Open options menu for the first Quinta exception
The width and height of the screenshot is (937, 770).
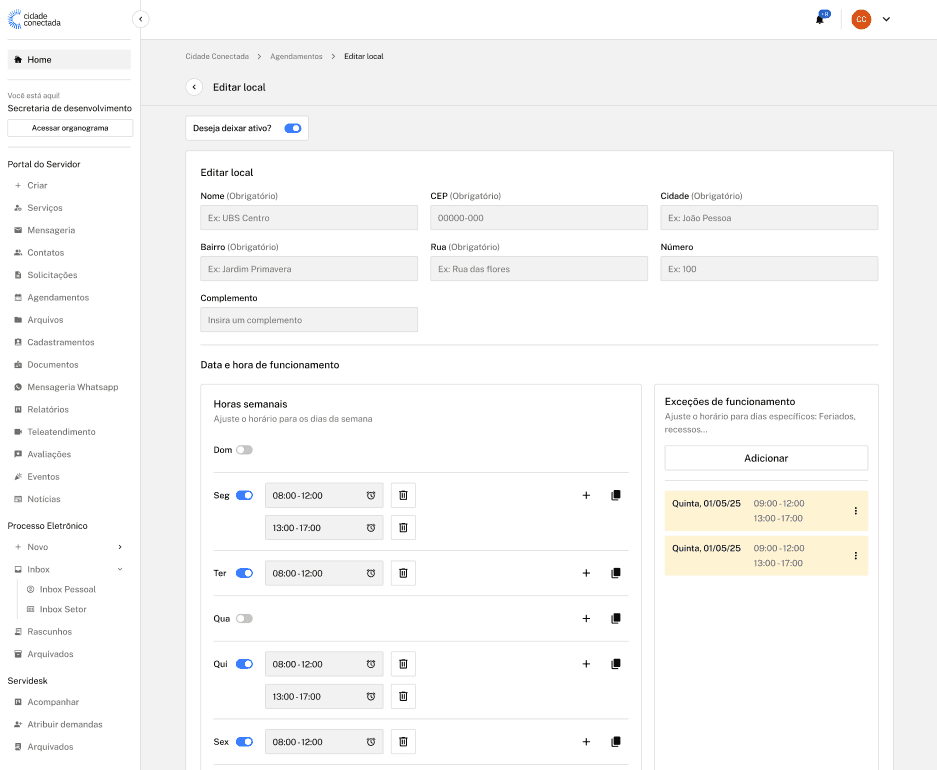pos(856,511)
